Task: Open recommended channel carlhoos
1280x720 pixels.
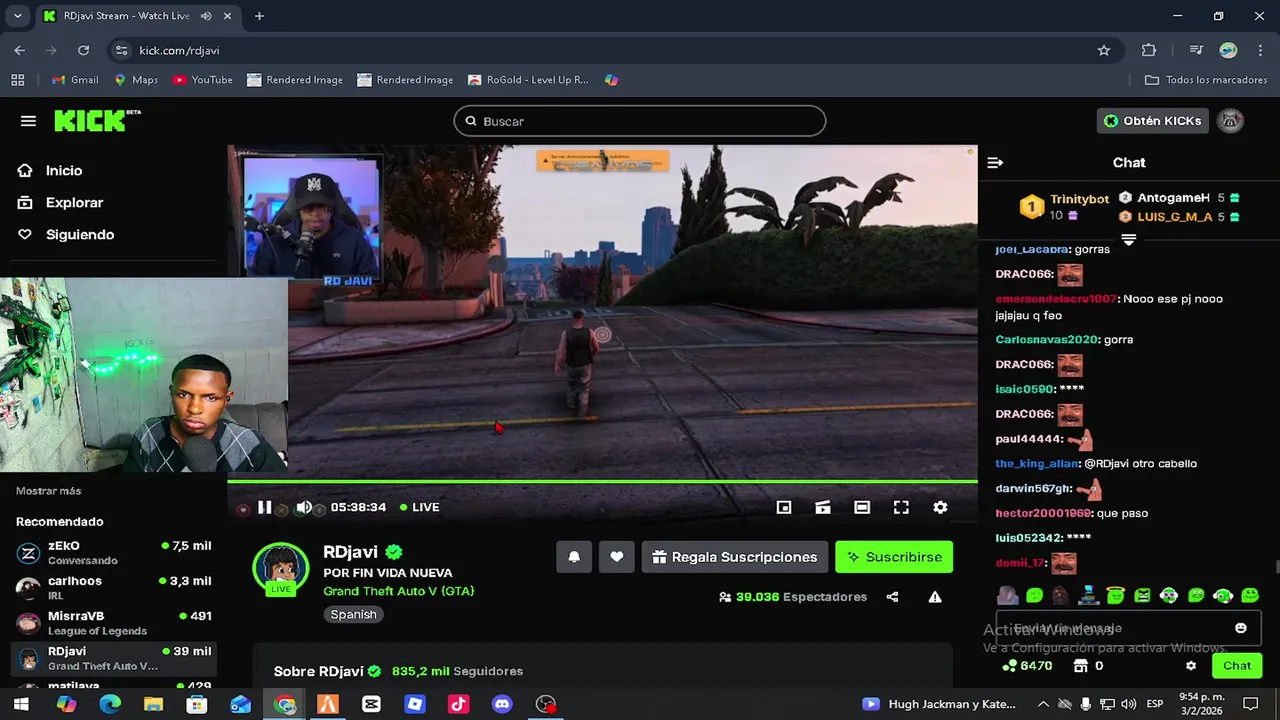Action: 113,588
